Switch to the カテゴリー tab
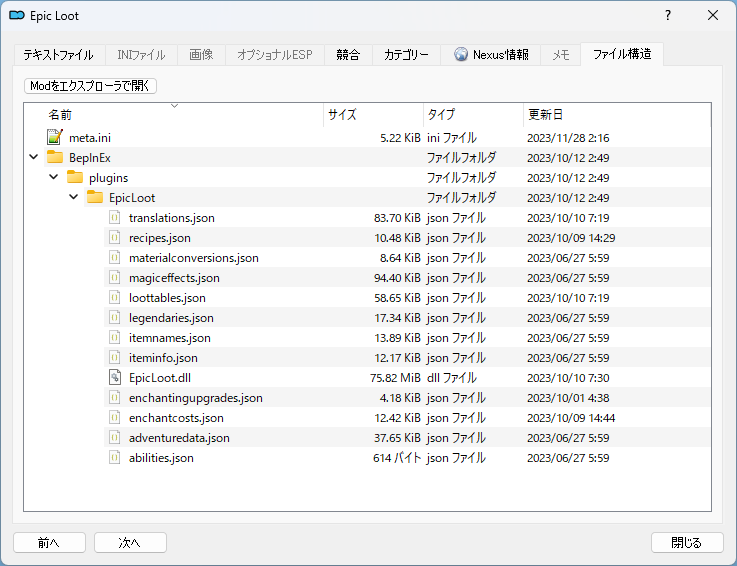Viewport: 737px width, 566px height. pyautogui.click(x=406, y=55)
